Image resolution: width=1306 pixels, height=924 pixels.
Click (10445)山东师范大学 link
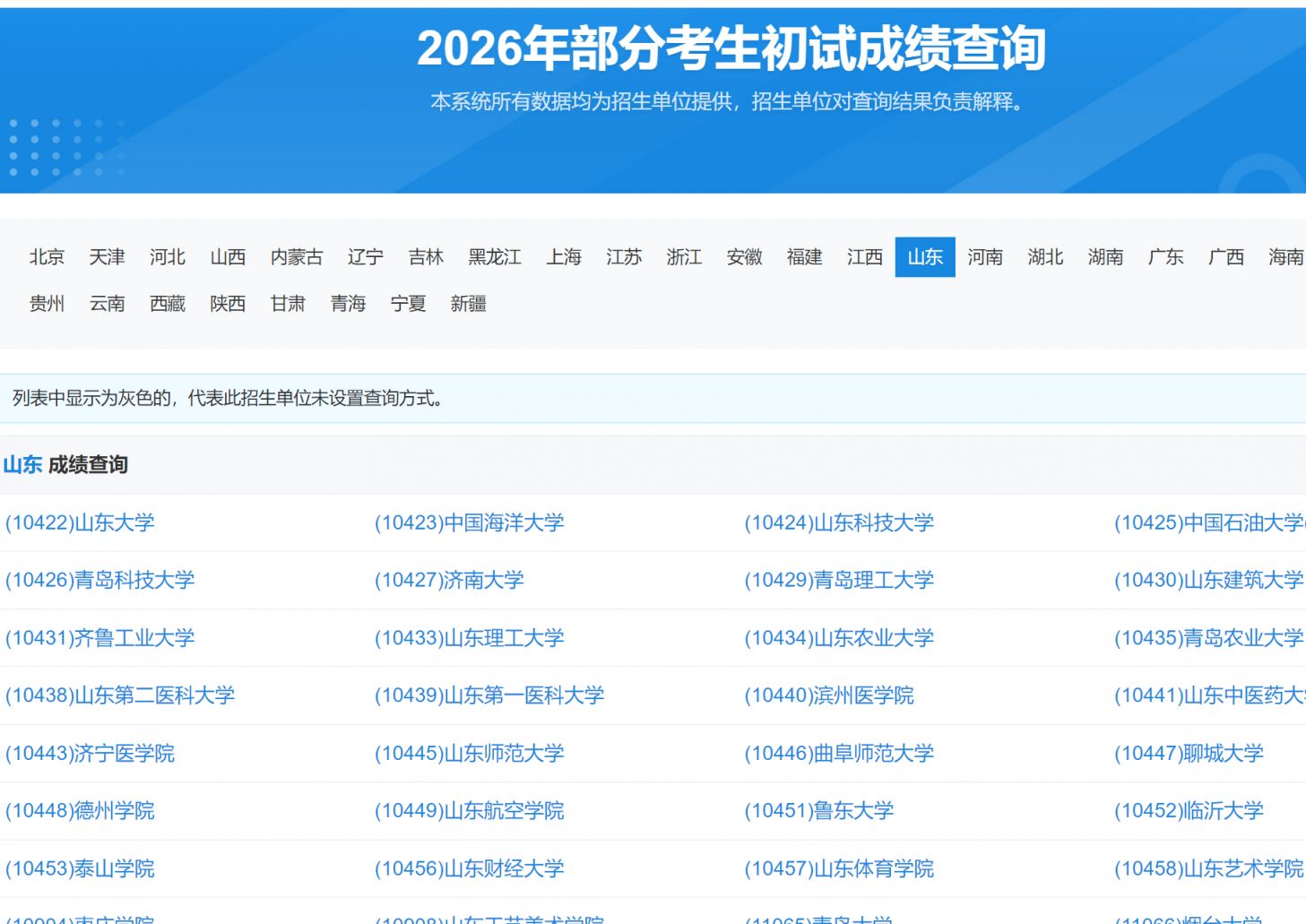469,754
